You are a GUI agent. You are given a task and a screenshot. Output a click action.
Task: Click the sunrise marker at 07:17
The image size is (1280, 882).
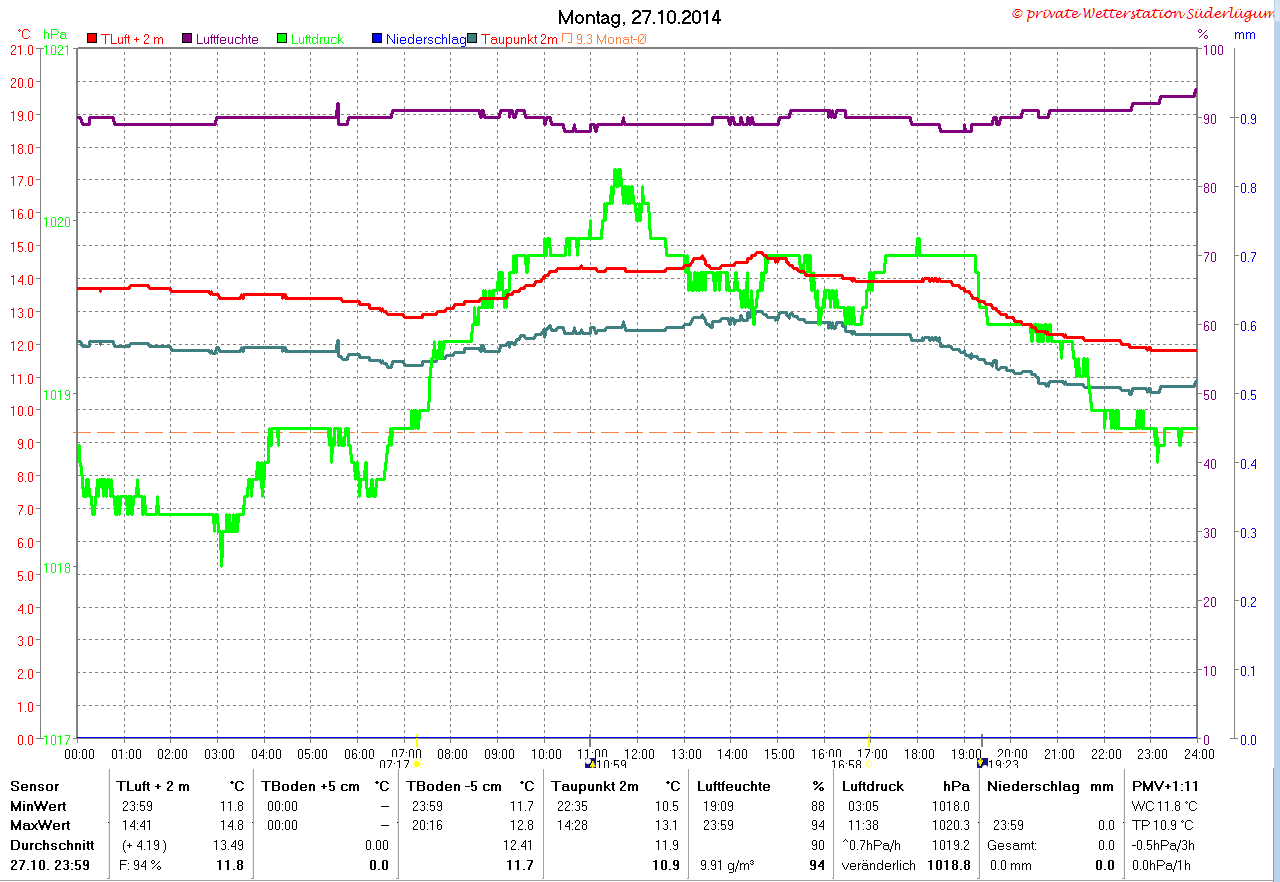(x=417, y=764)
